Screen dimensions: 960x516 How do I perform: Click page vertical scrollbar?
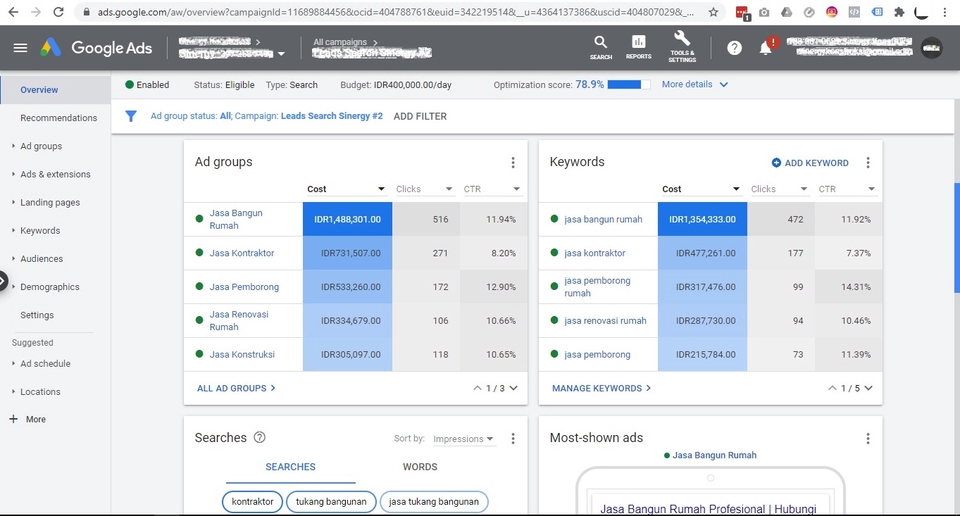pyautogui.click(x=956, y=237)
